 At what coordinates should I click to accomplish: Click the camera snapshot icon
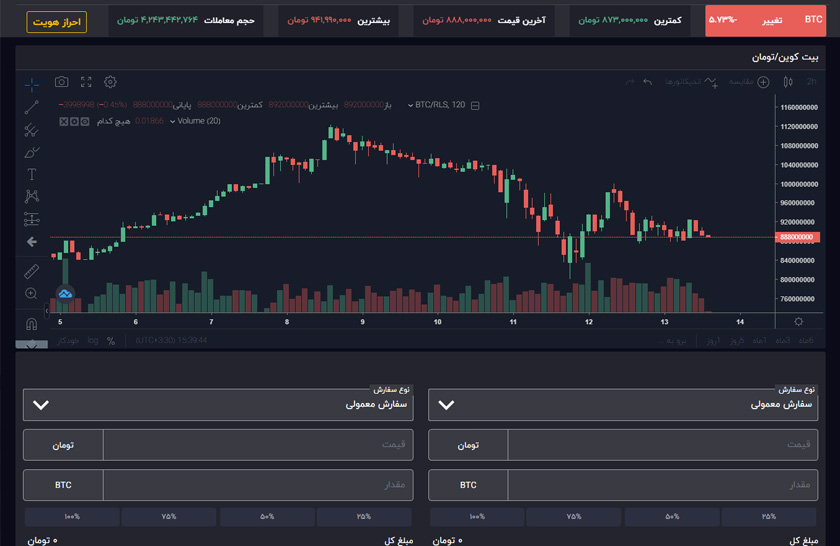click(x=62, y=82)
